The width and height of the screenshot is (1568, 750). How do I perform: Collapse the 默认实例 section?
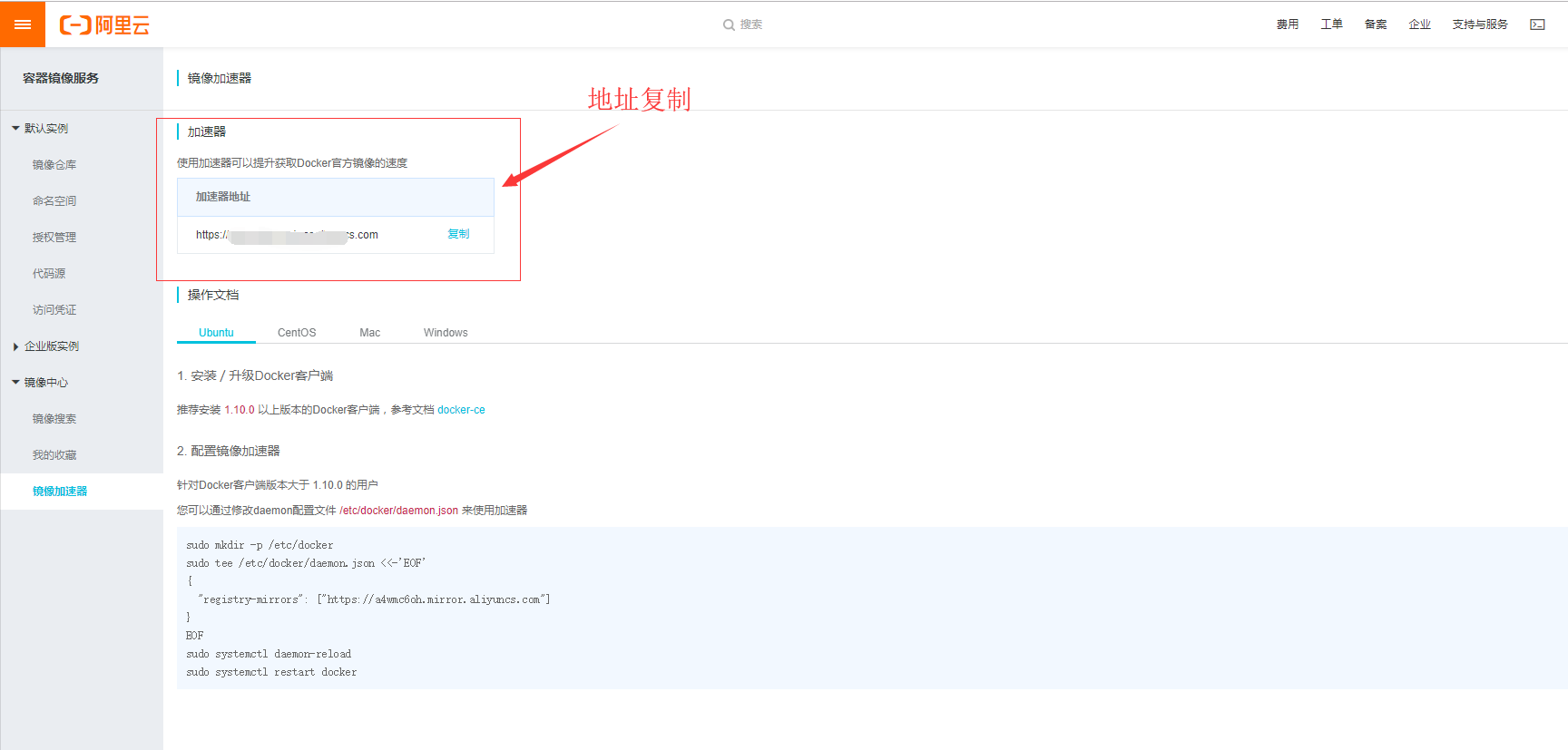coord(40,129)
